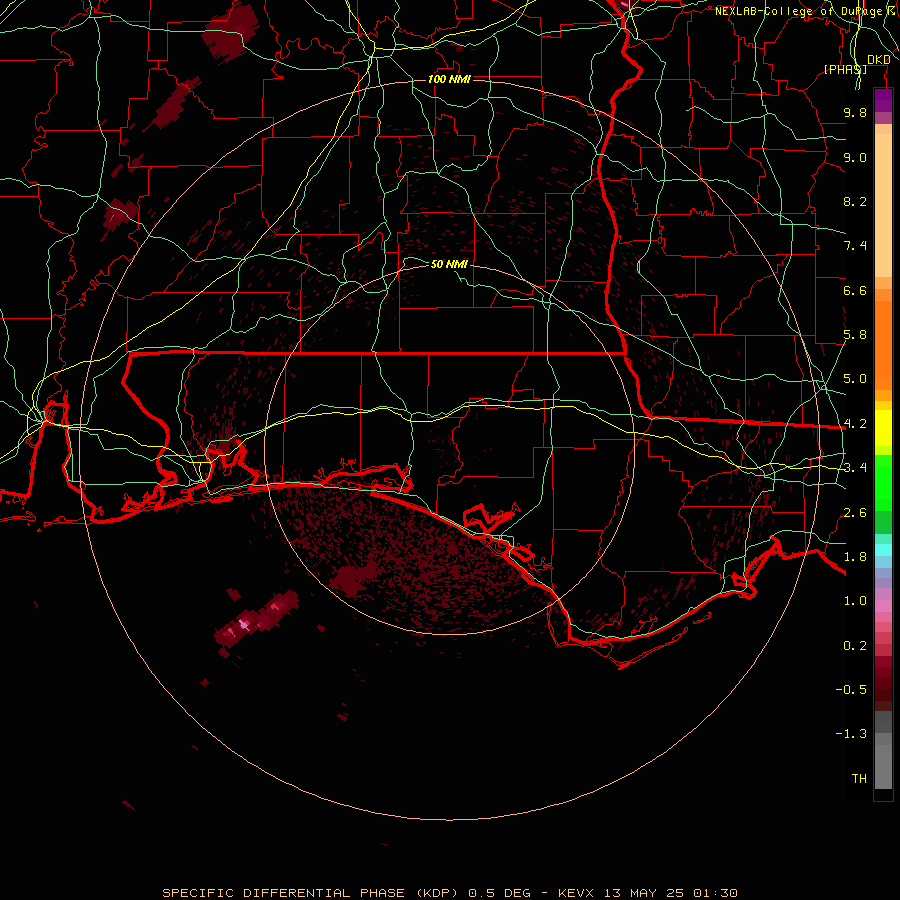Click the 0.2 value on color scale
900x900 pixels.
855,646
